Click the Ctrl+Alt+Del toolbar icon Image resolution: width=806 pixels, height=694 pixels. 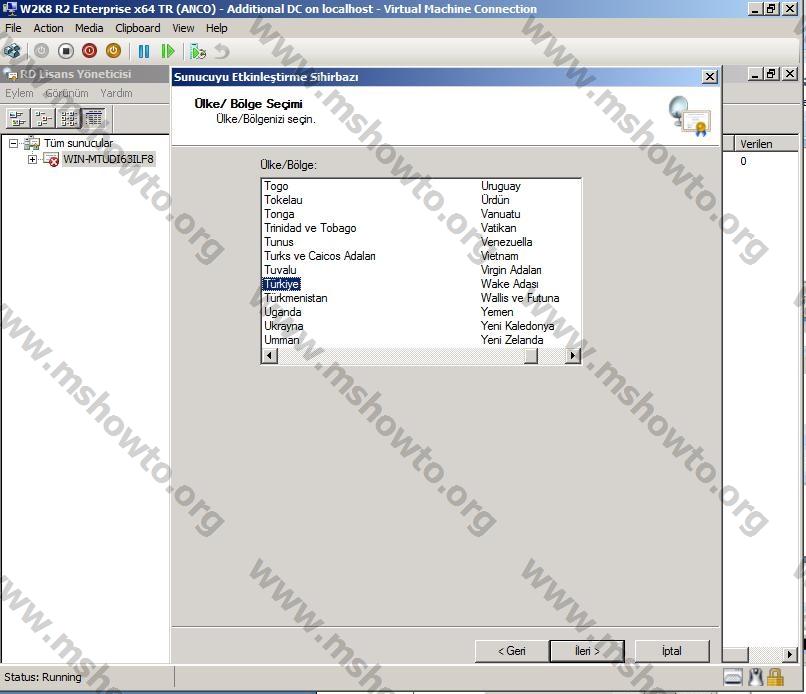tap(13, 50)
